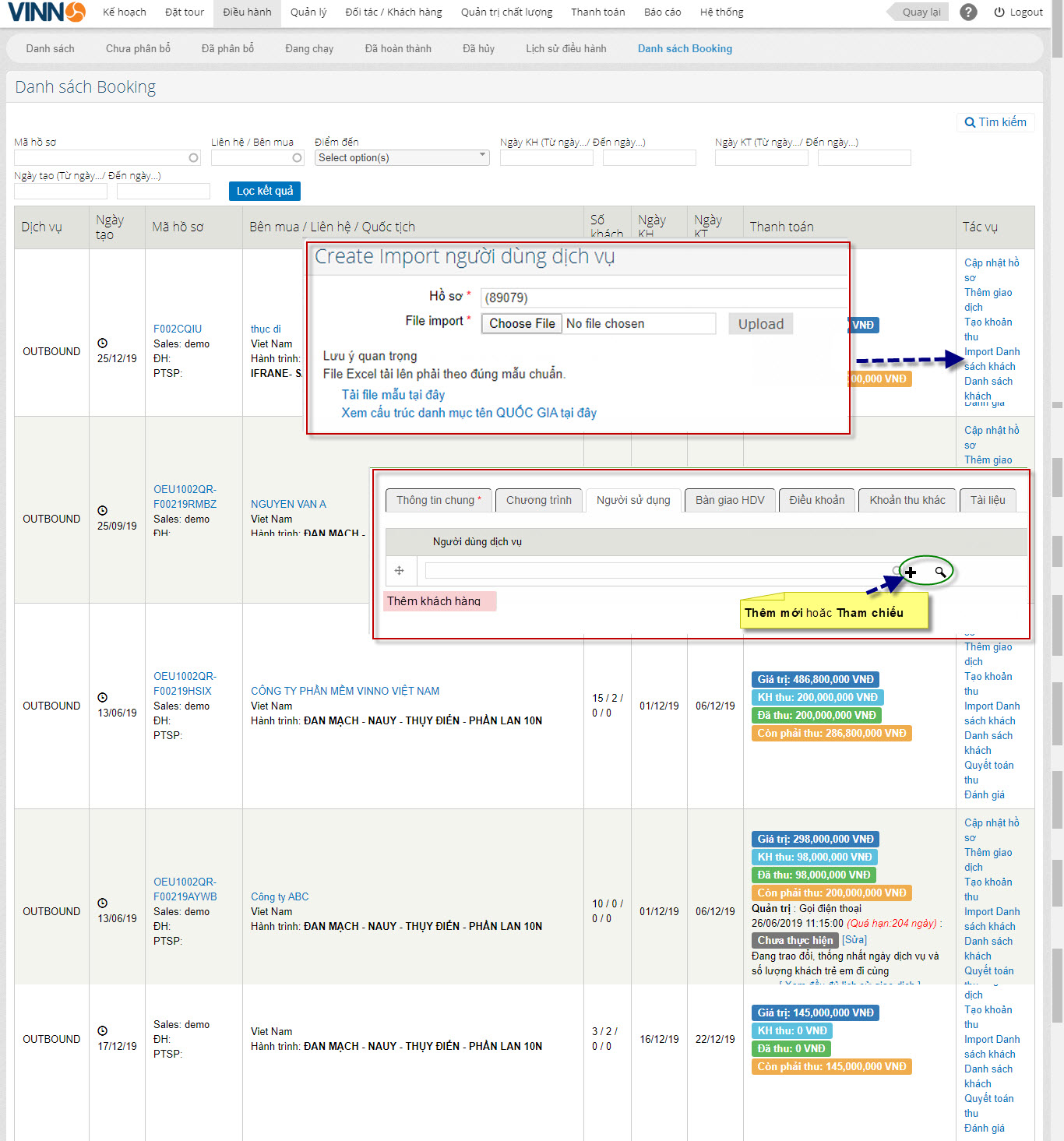The width and height of the screenshot is (1064, 1141).
Task: Click the Lọc kết quả button
Action: pyautogui.click(x=265, y=191)
